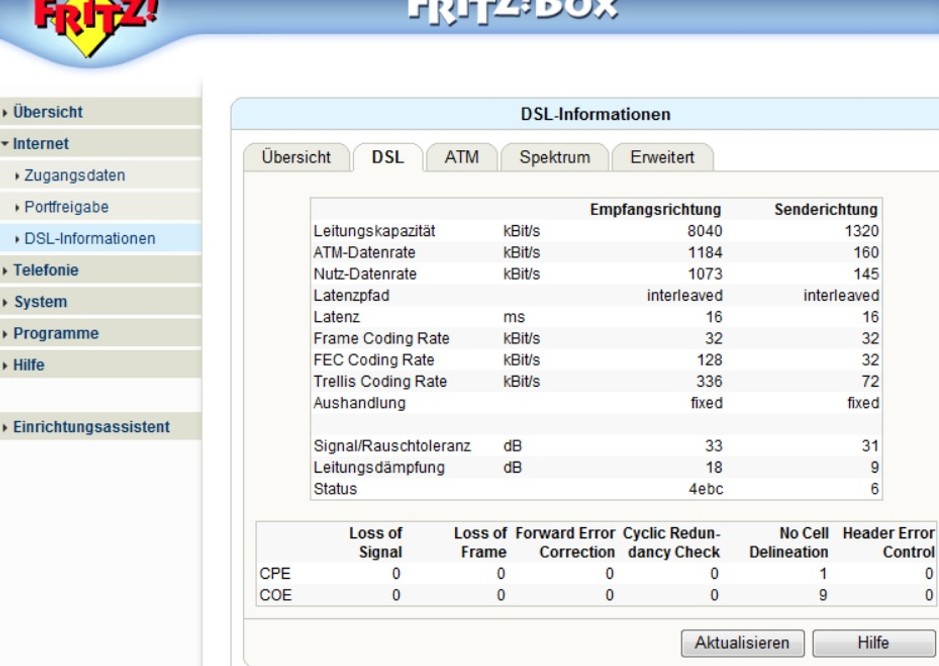The image size is (939, 666).
Task: Select DSL-Informationen in the sidebar
Action: 90,239
